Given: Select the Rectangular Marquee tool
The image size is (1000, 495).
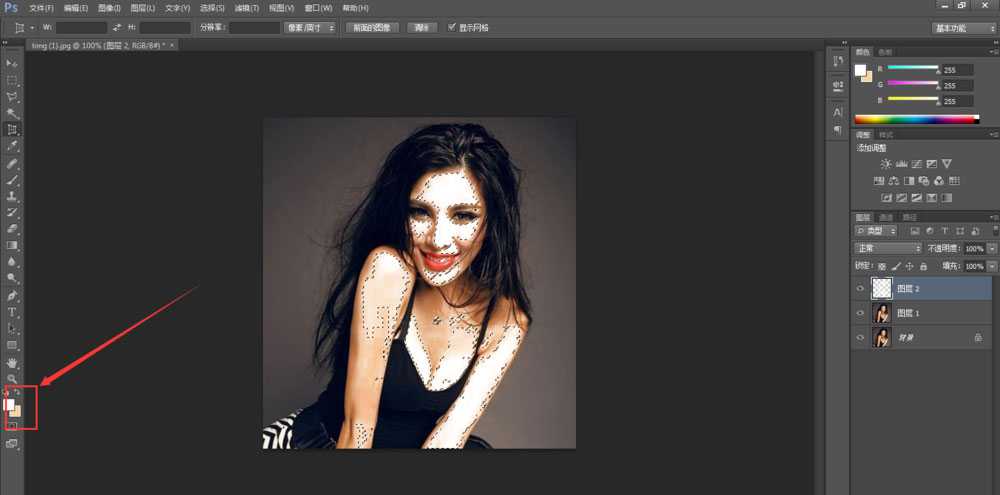Looking at the screenshot, I should click(x=12, y=80).
